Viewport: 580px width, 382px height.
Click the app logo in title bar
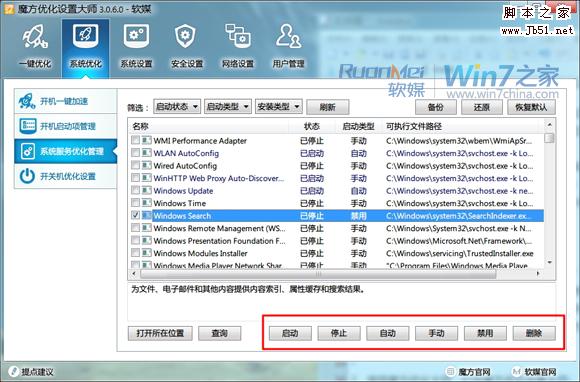(9, 8)
